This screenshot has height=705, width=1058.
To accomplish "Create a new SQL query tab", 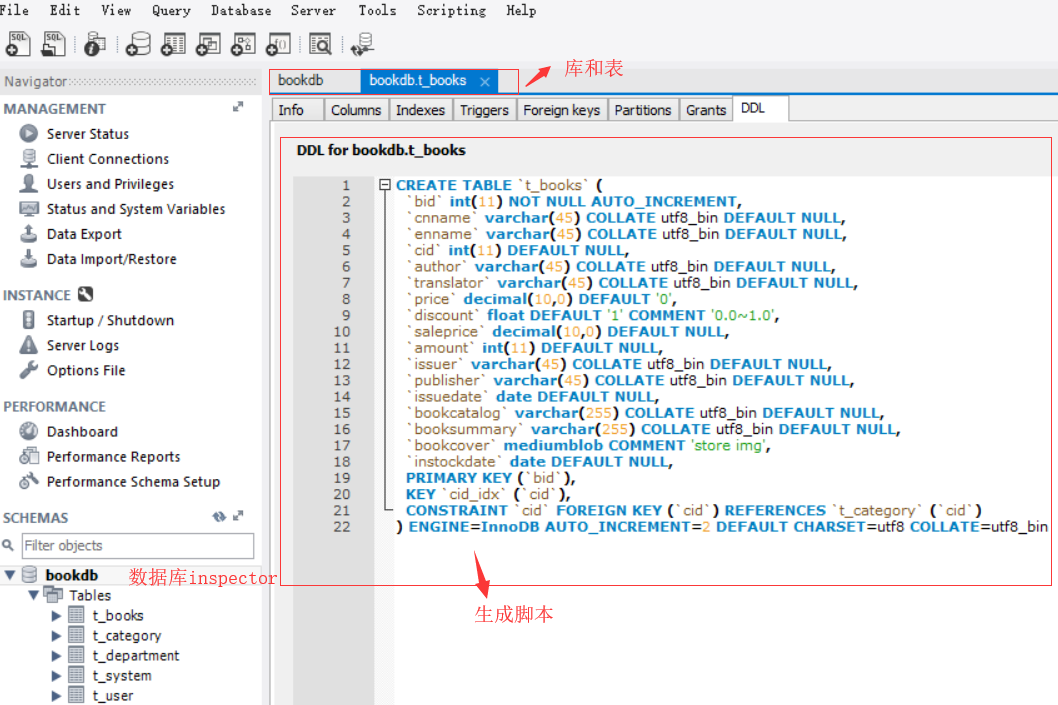I will click(17, 44).
